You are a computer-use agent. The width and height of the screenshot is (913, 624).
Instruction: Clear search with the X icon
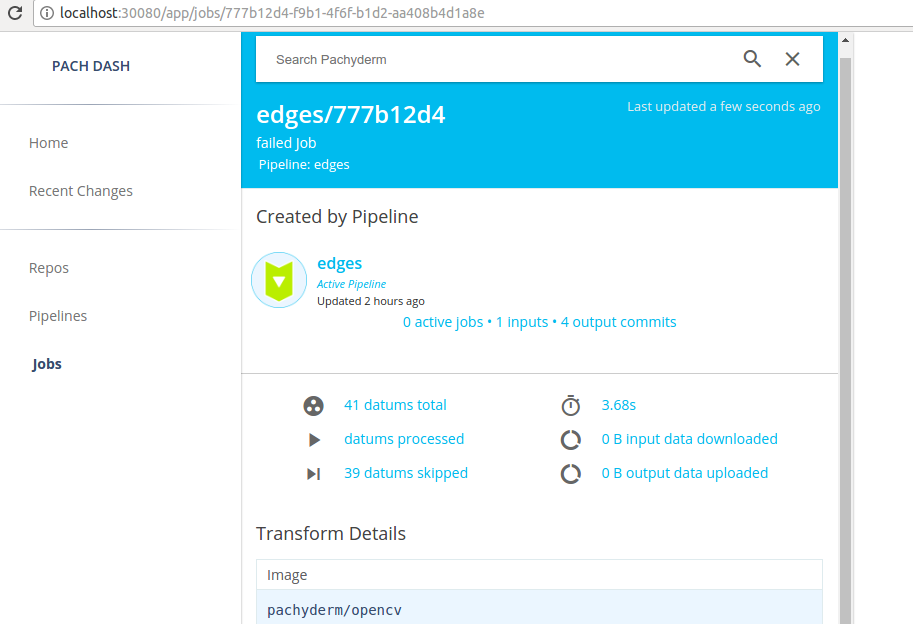point(792,59)
